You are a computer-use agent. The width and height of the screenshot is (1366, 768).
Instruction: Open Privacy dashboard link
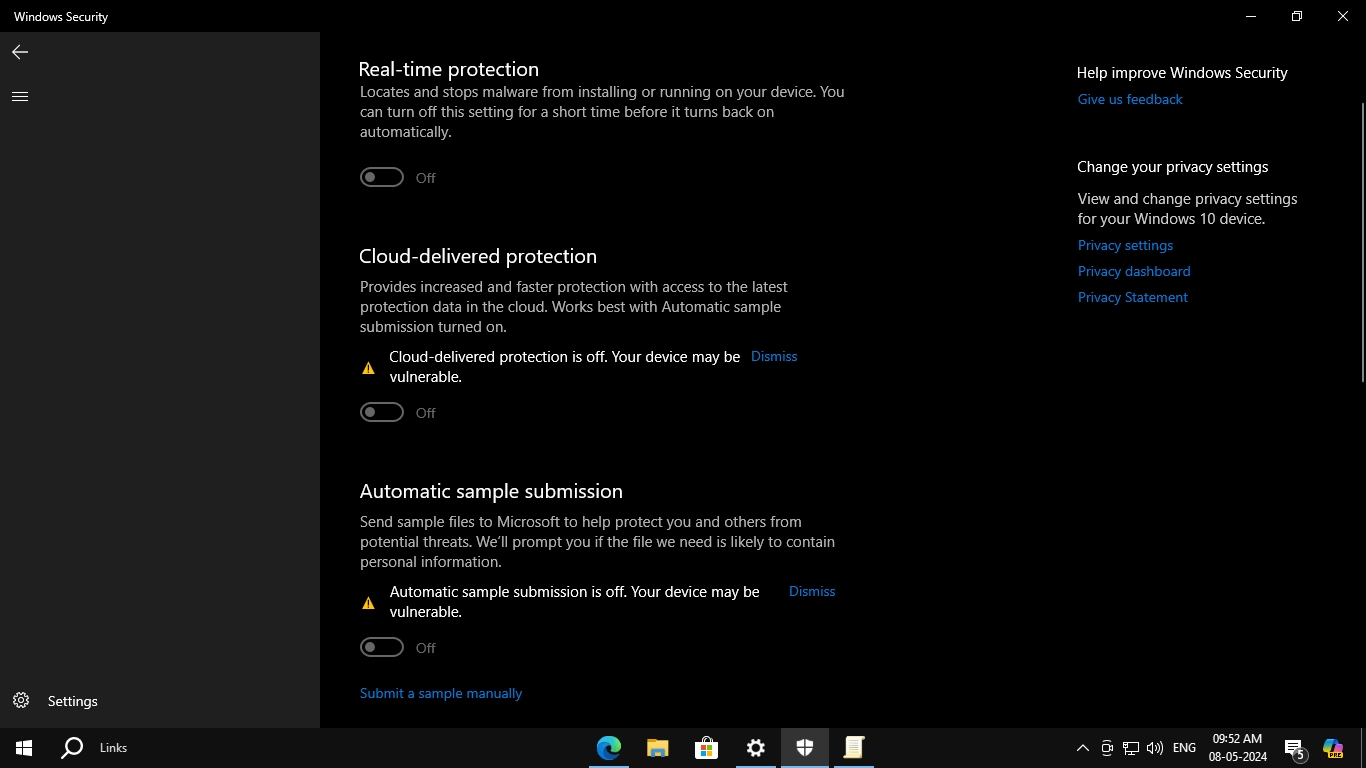[x=1134, y=271]
